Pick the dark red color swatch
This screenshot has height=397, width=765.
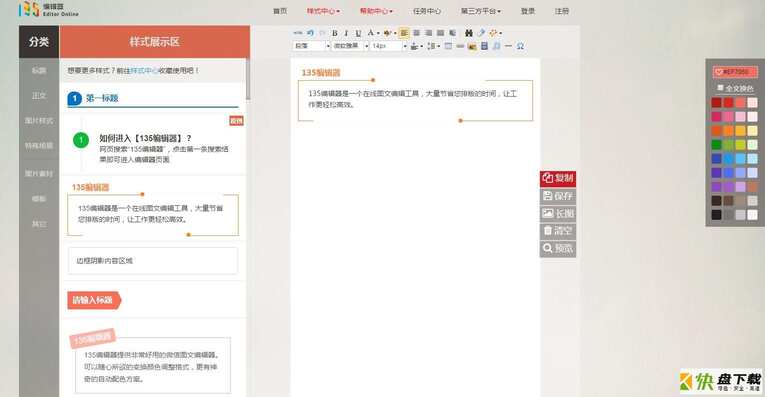716,102
